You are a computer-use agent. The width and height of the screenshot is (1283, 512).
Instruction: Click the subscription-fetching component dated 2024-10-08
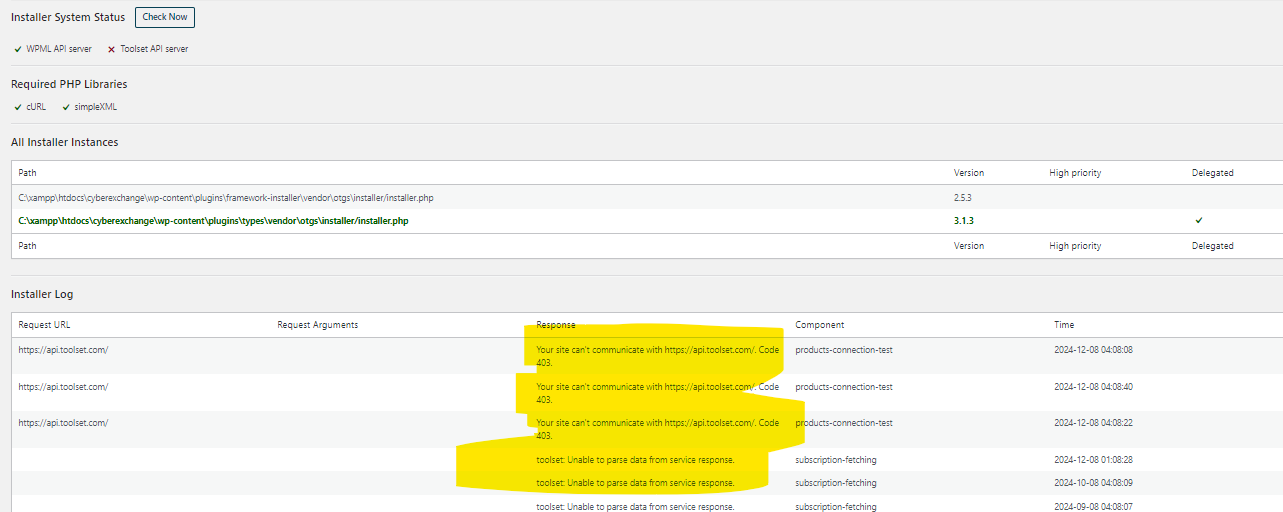(x=836, y=483)
